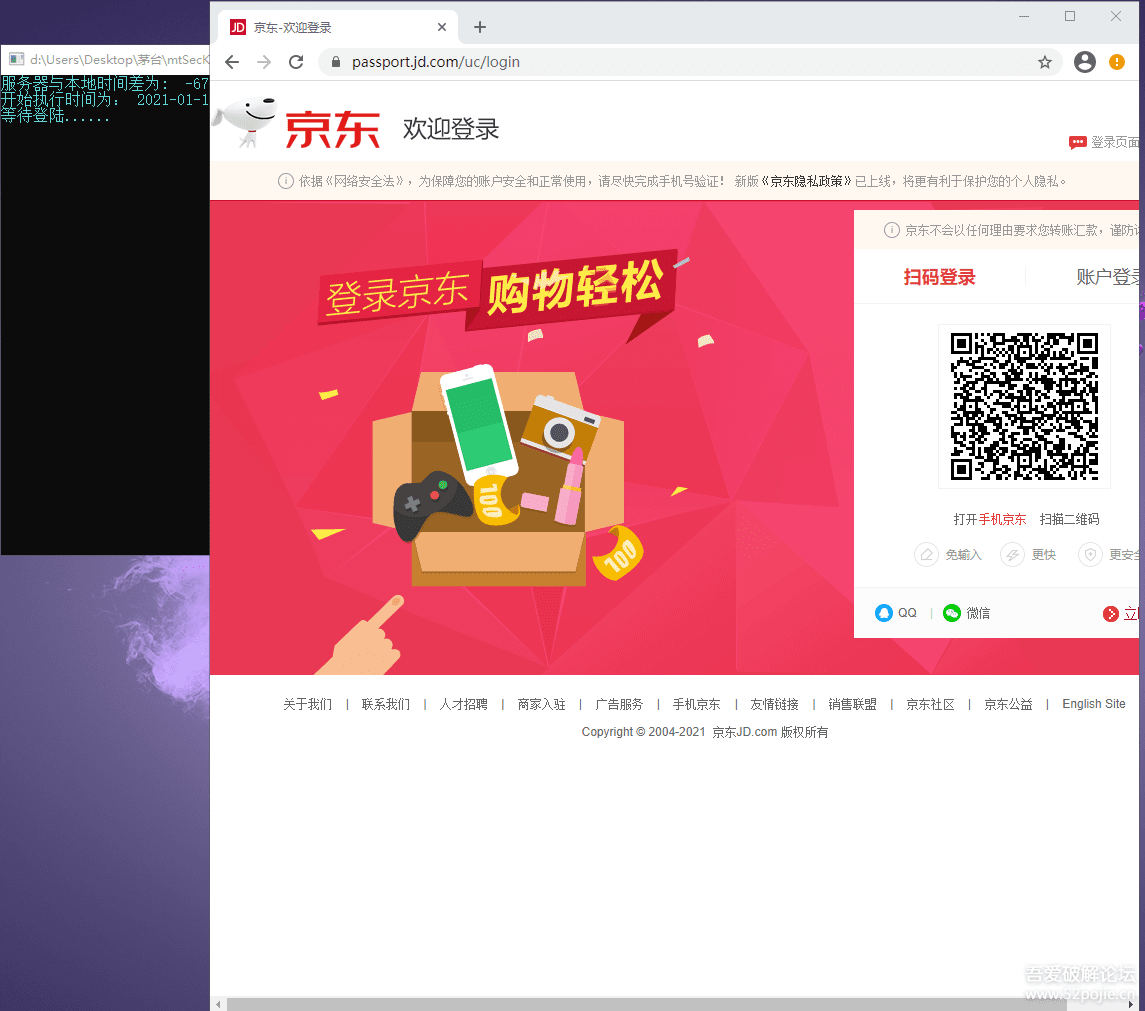
Task: Click the browser forward arrow
Action: [x=264, y=62]
